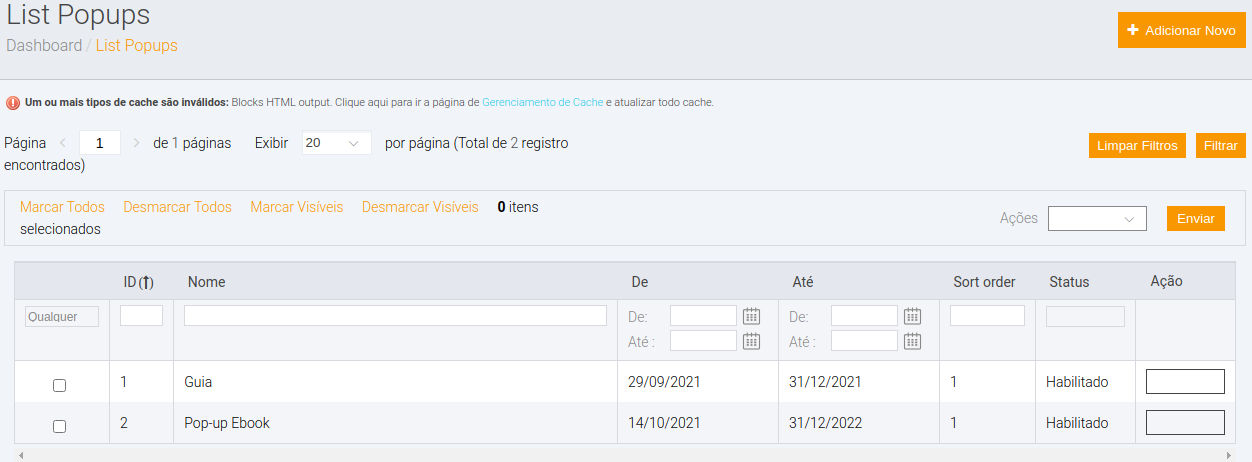Focus De column start date field
The image size is (1252, 462).
point(703,316)
